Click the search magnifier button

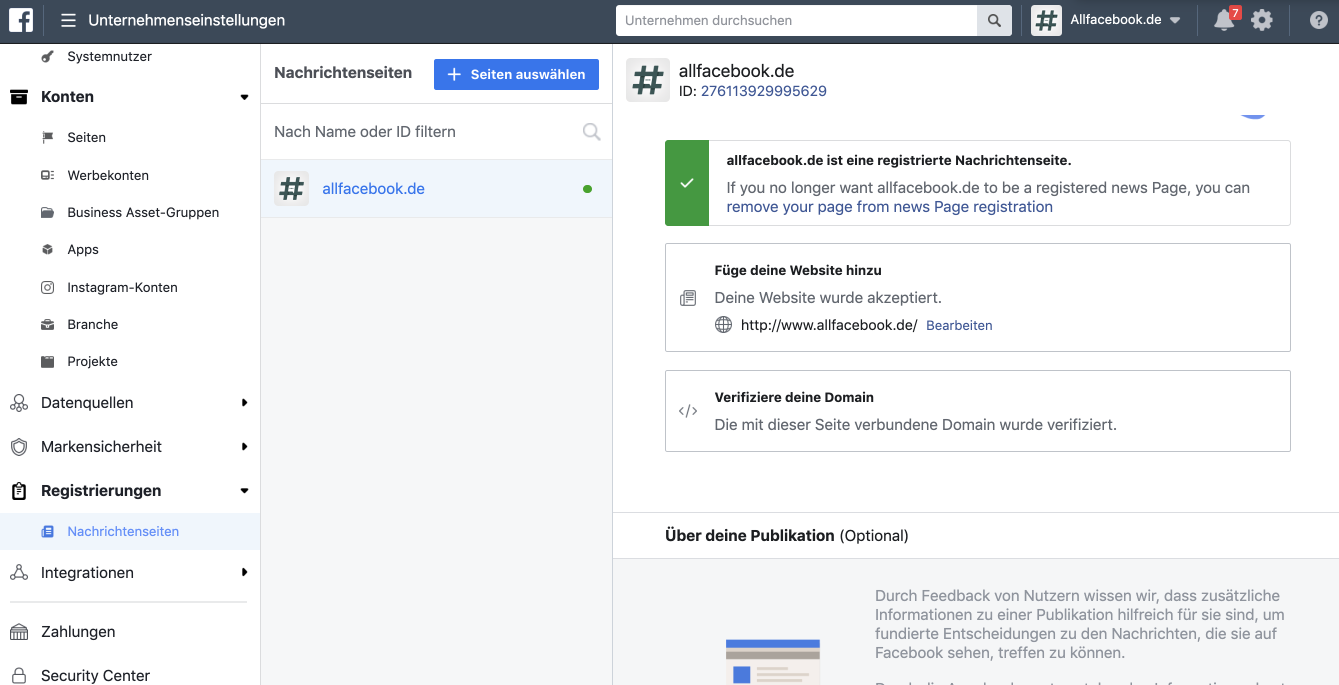pyautogui.click(x=994, y=20)
